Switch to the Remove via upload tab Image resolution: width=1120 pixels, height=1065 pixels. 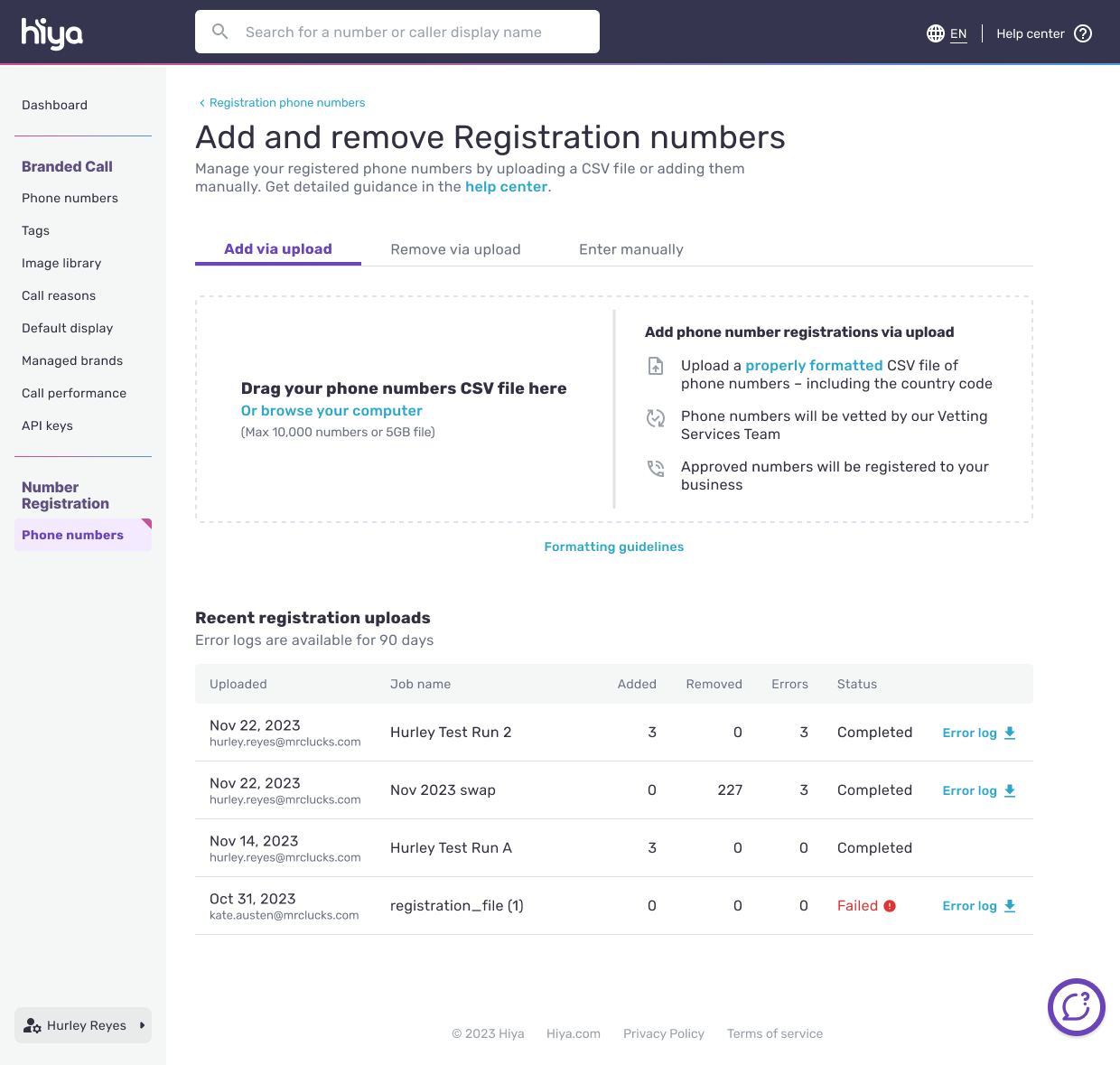click(x=455, y=249)
